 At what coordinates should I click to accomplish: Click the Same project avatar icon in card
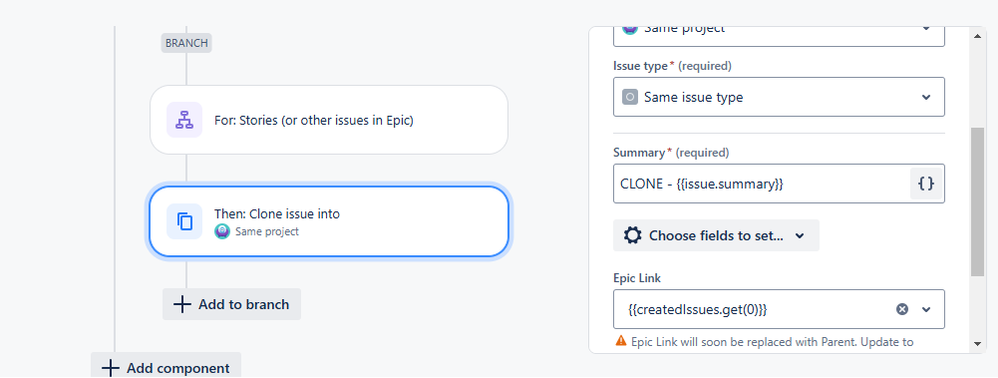(x=221, y=231)
